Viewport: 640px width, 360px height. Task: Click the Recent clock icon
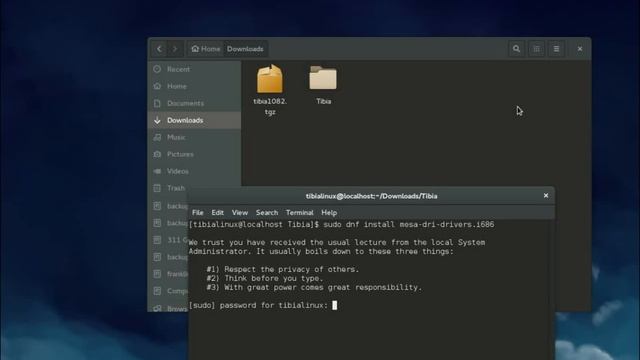[157, 69]
